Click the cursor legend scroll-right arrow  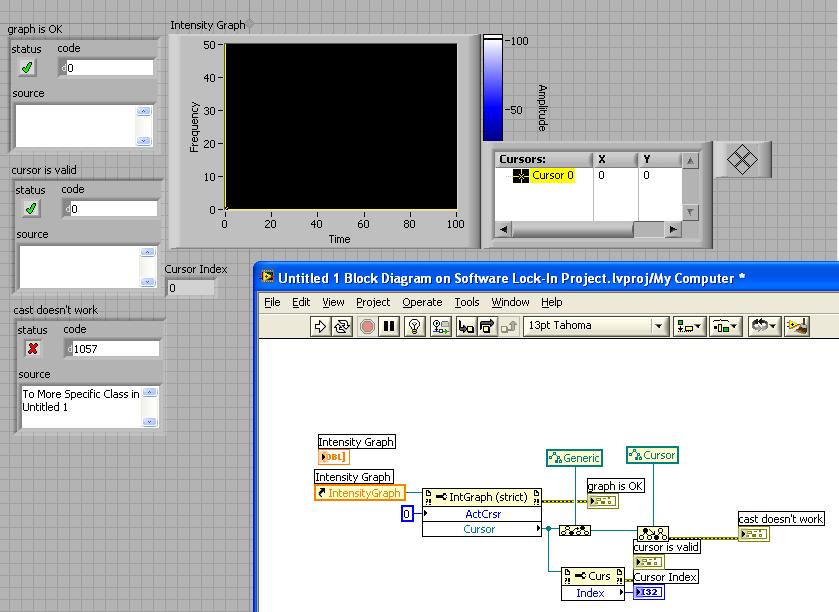tap(673, 230)
